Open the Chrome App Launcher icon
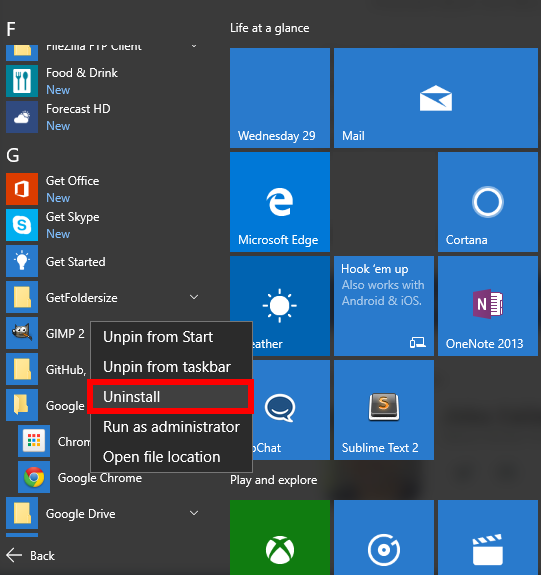Viewport: 541px width, 575px height. [34, 441]
